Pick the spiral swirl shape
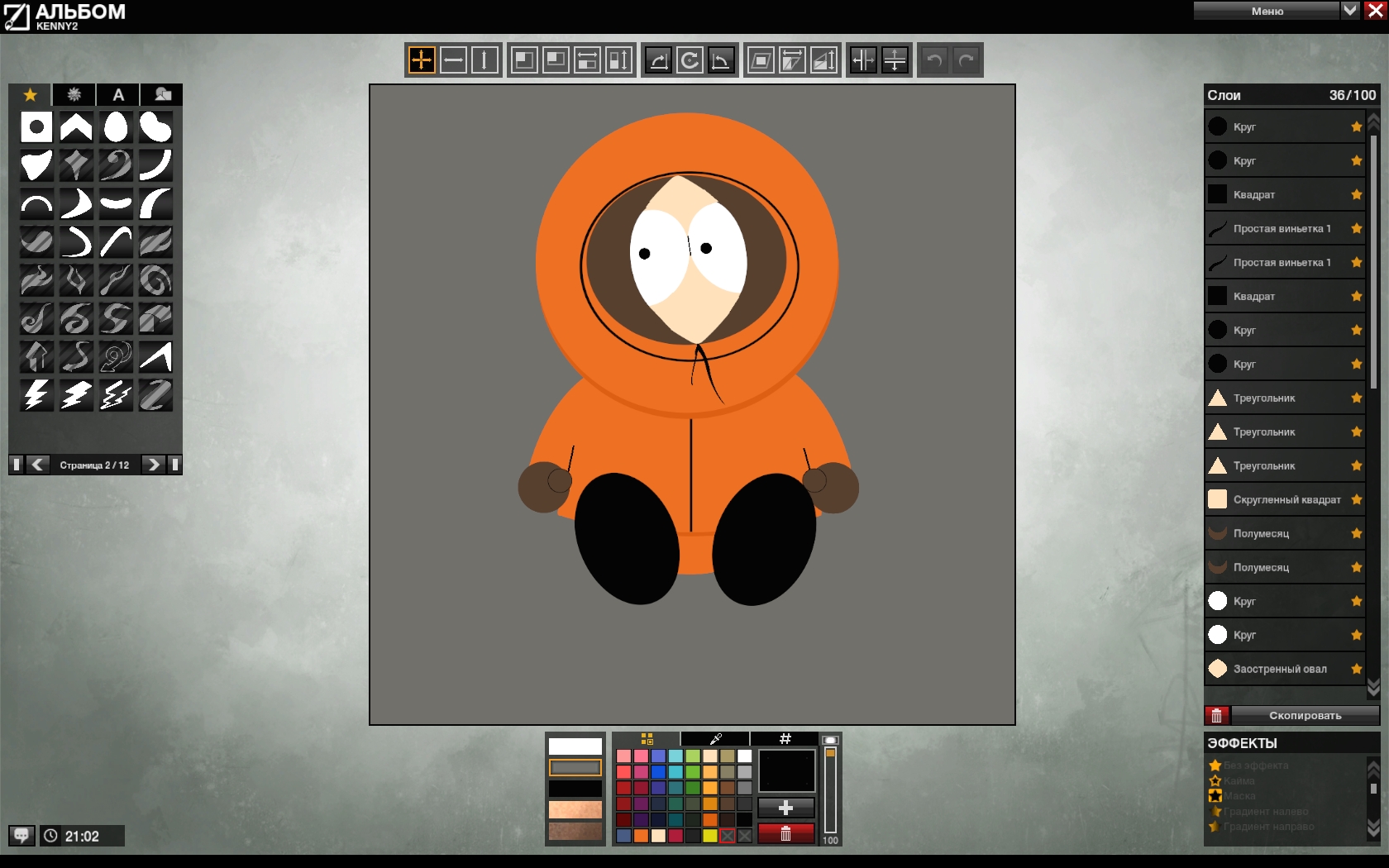 click(x=155, y=280)
